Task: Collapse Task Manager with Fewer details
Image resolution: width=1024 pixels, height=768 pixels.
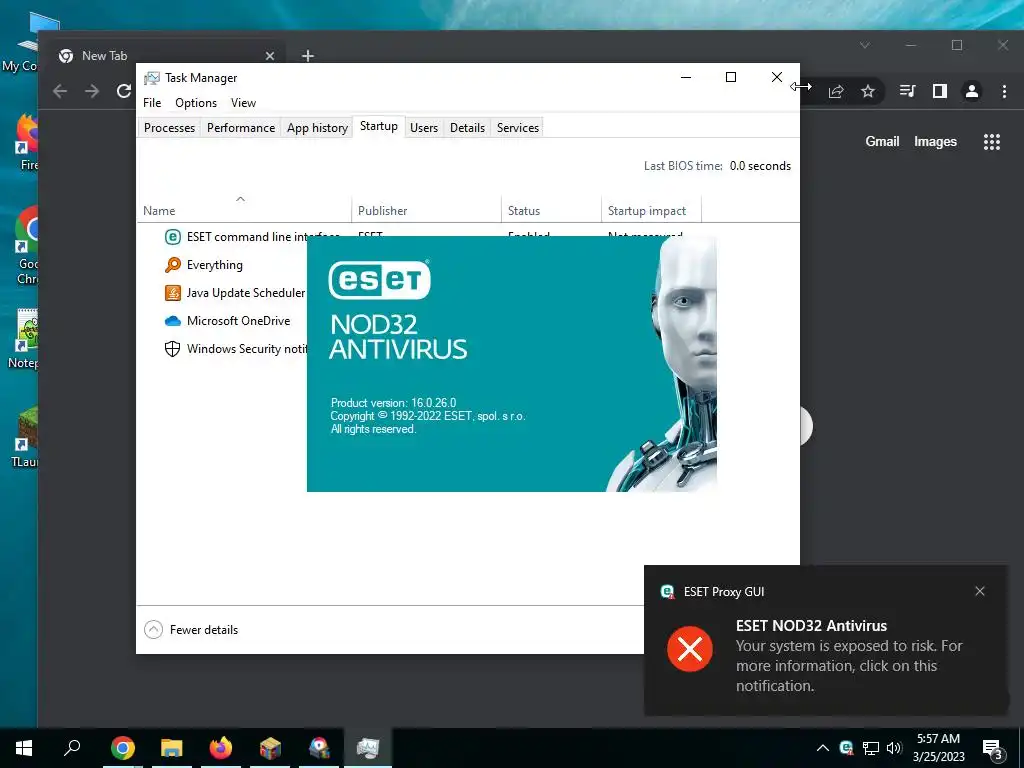Action: 191,630
